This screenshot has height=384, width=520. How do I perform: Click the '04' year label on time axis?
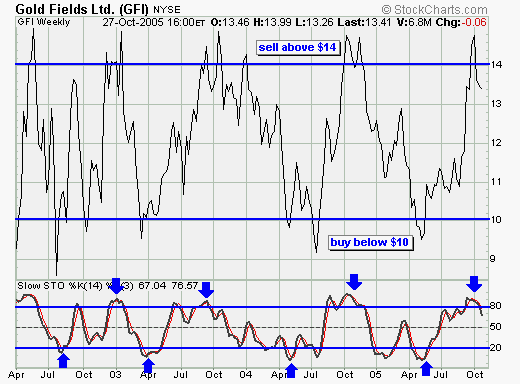[x=246, y=375]
